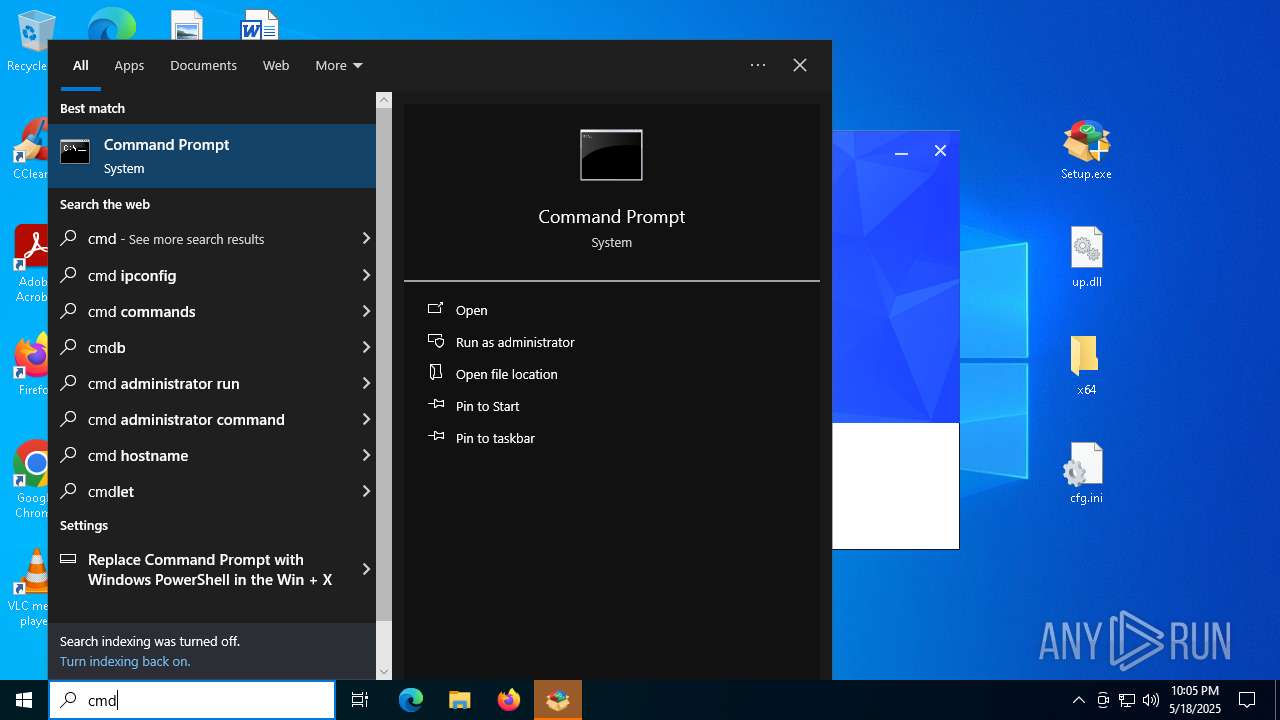This screenshot has height=720, width=1280.
Task: Click network icon in system tray
Action: (x=1127, y=700)
